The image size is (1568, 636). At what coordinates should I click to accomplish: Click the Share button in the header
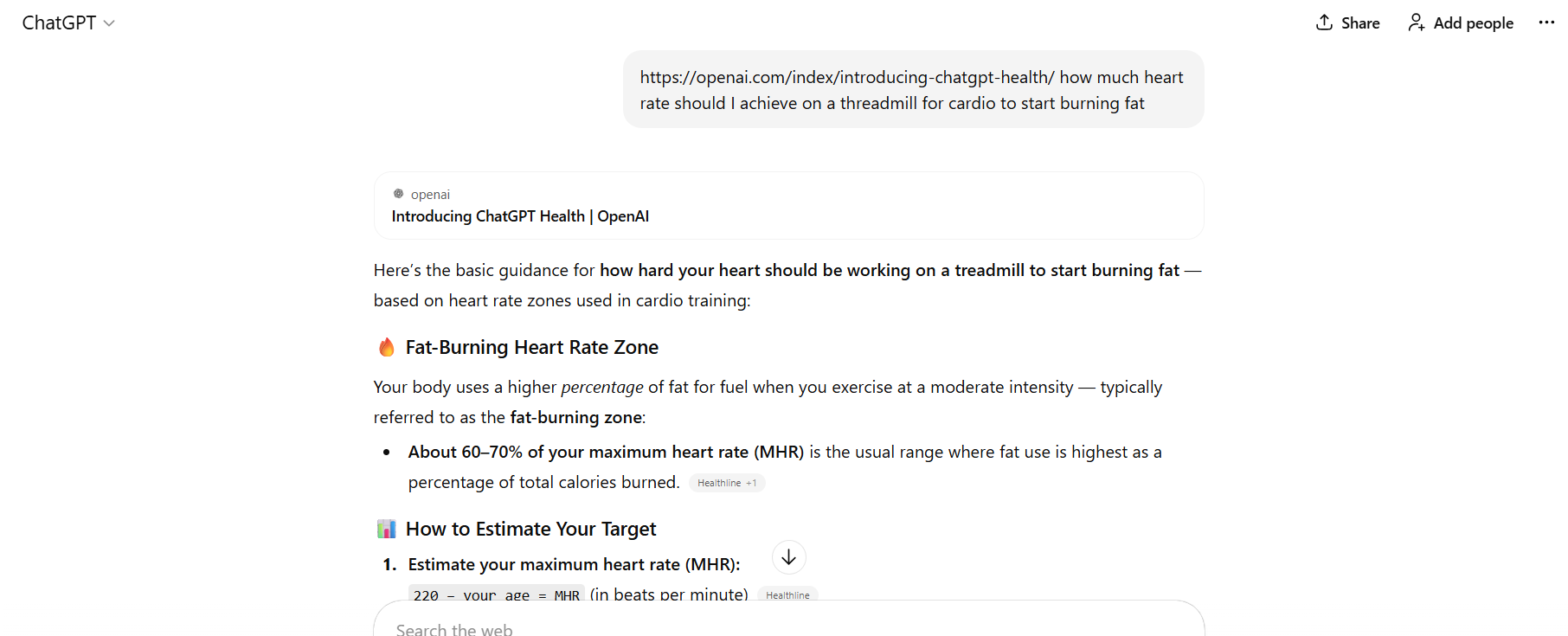click(x=1347, y=23)
